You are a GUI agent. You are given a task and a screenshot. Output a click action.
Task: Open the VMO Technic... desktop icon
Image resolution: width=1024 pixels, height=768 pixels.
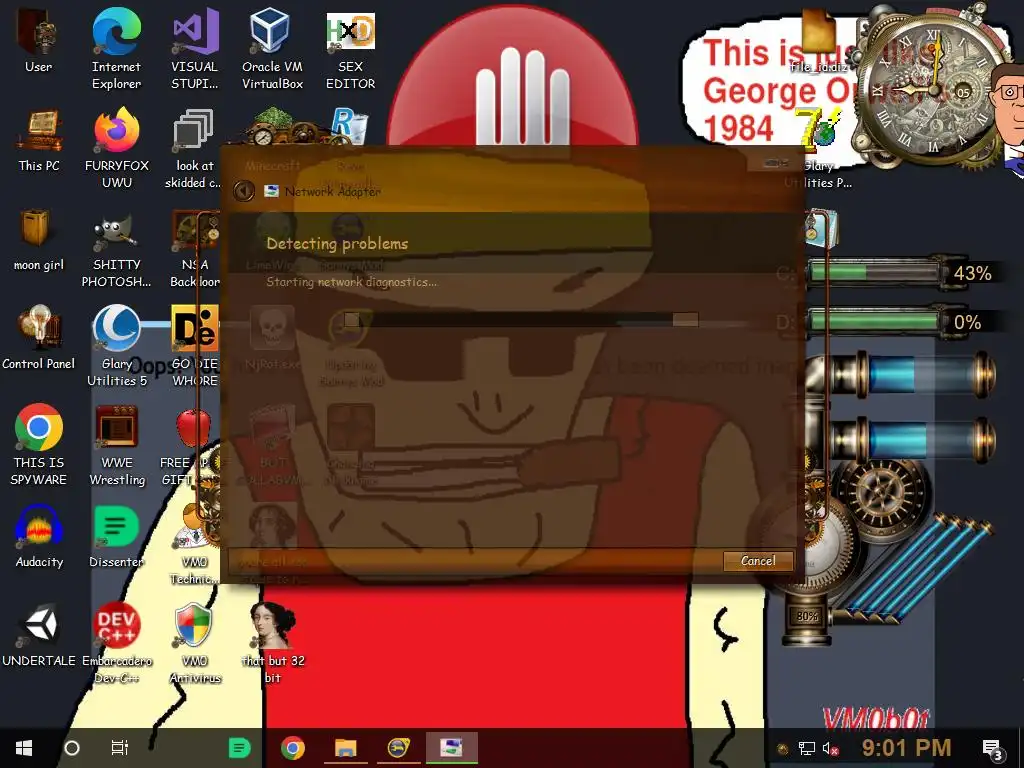point(195,545)
